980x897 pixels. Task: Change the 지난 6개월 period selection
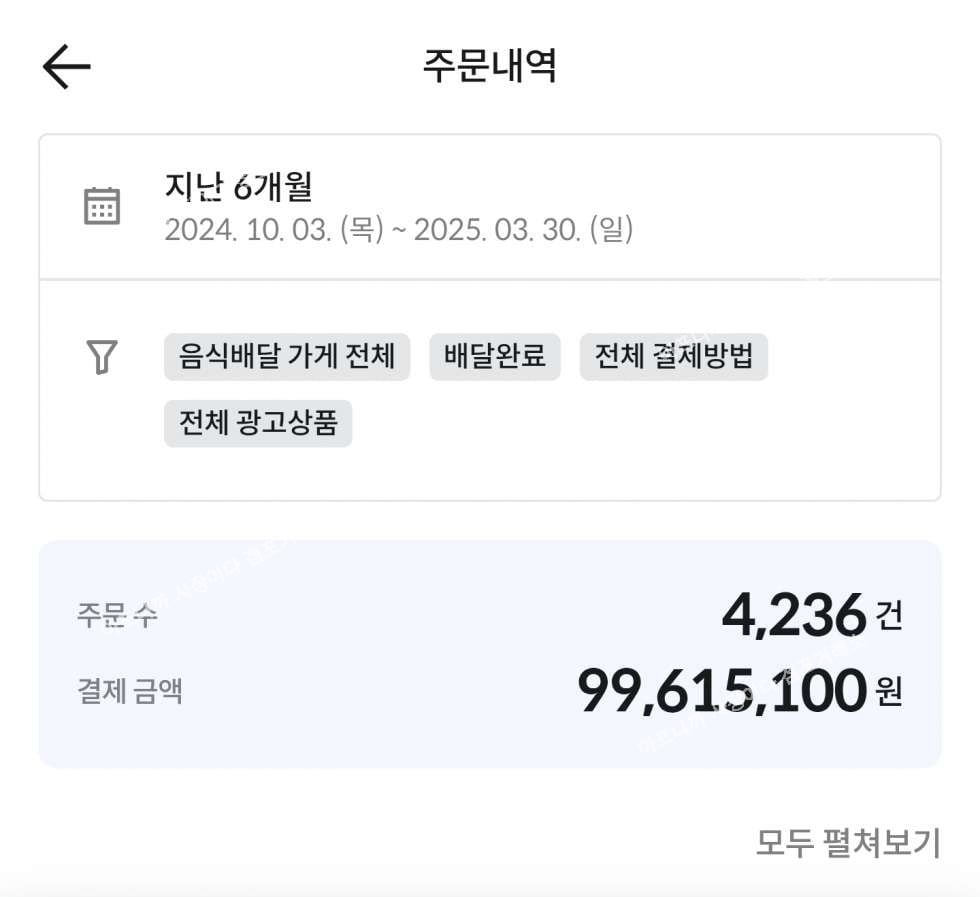pos(239,186)
